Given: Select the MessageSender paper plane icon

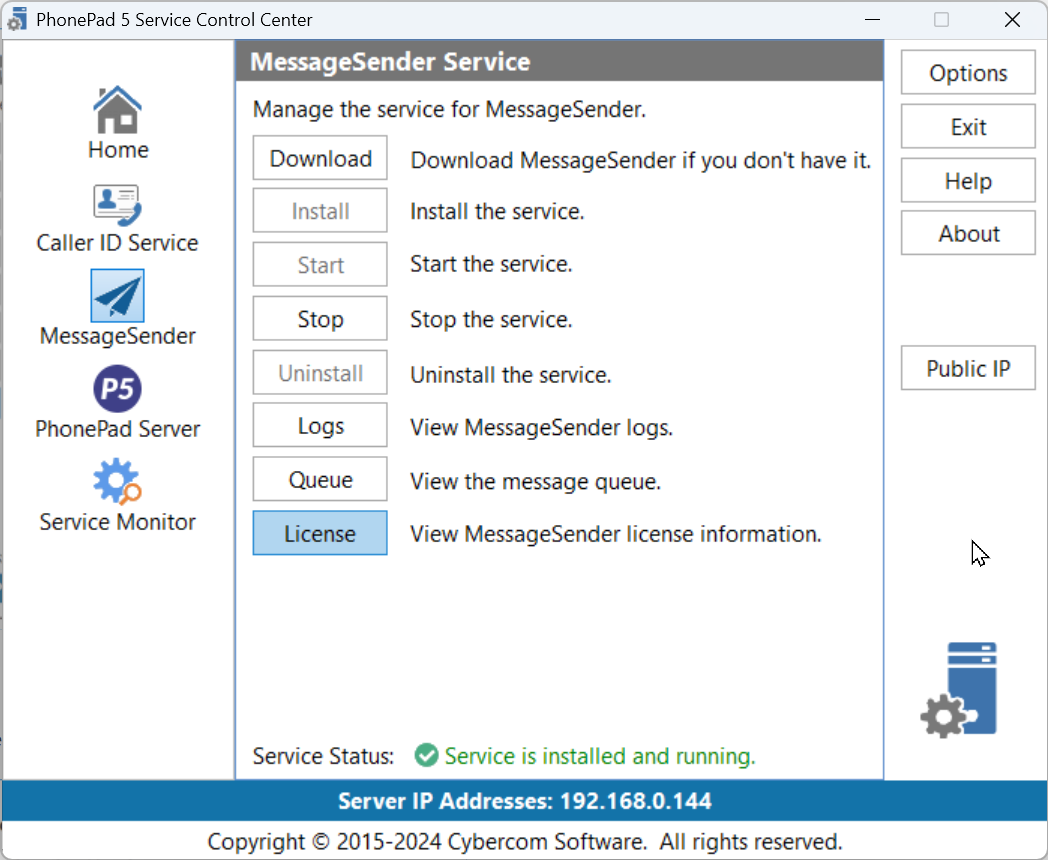Looking at the screenshot, I should click(118, 295).
